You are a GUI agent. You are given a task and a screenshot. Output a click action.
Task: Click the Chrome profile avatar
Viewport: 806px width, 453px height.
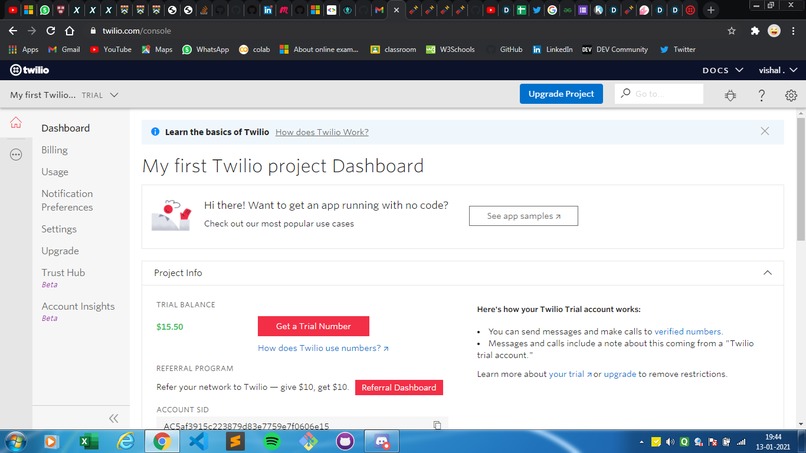[774, 31]
